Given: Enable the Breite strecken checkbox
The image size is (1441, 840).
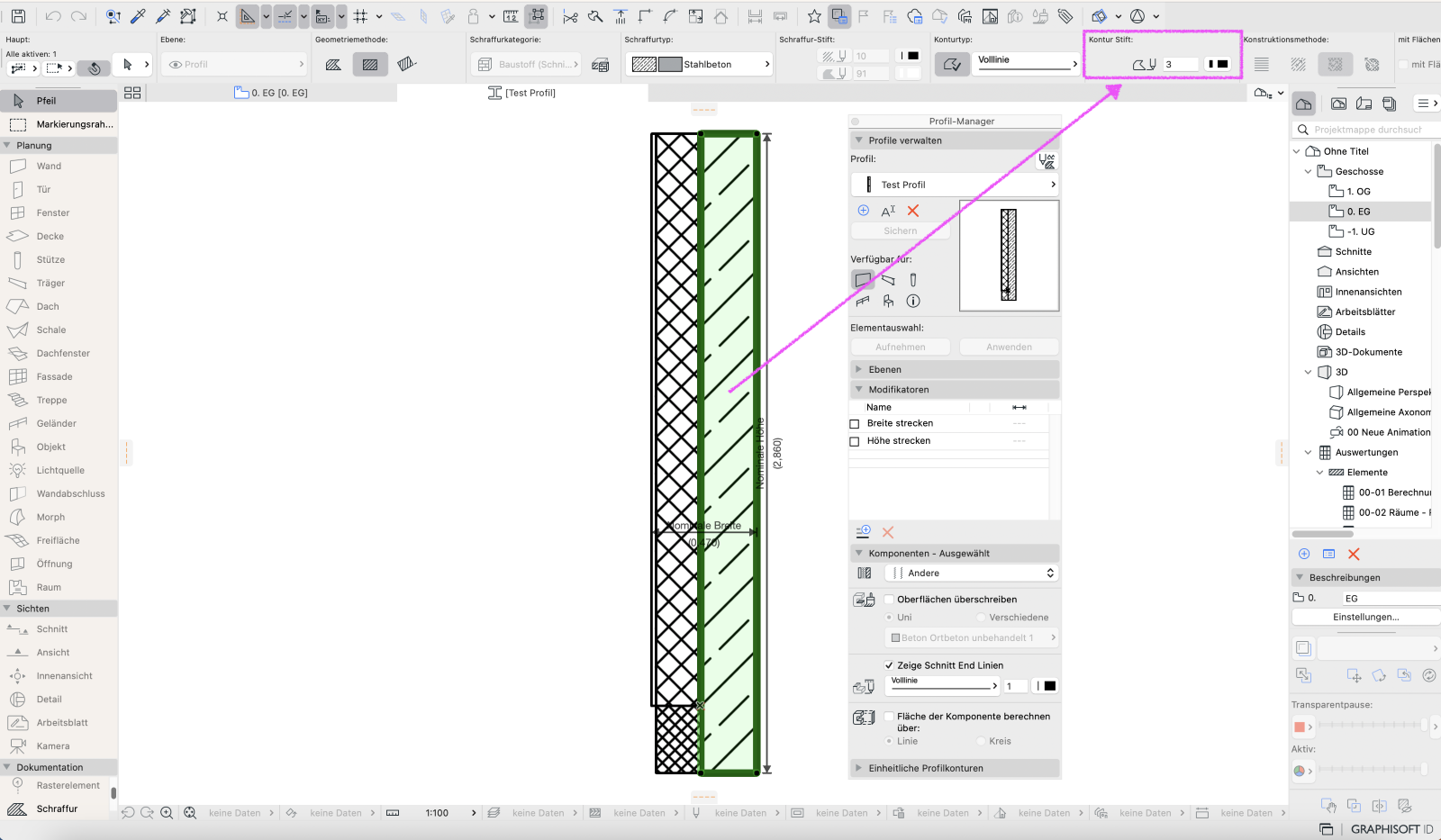Looking at the screenshot, I should coord(855,424).
